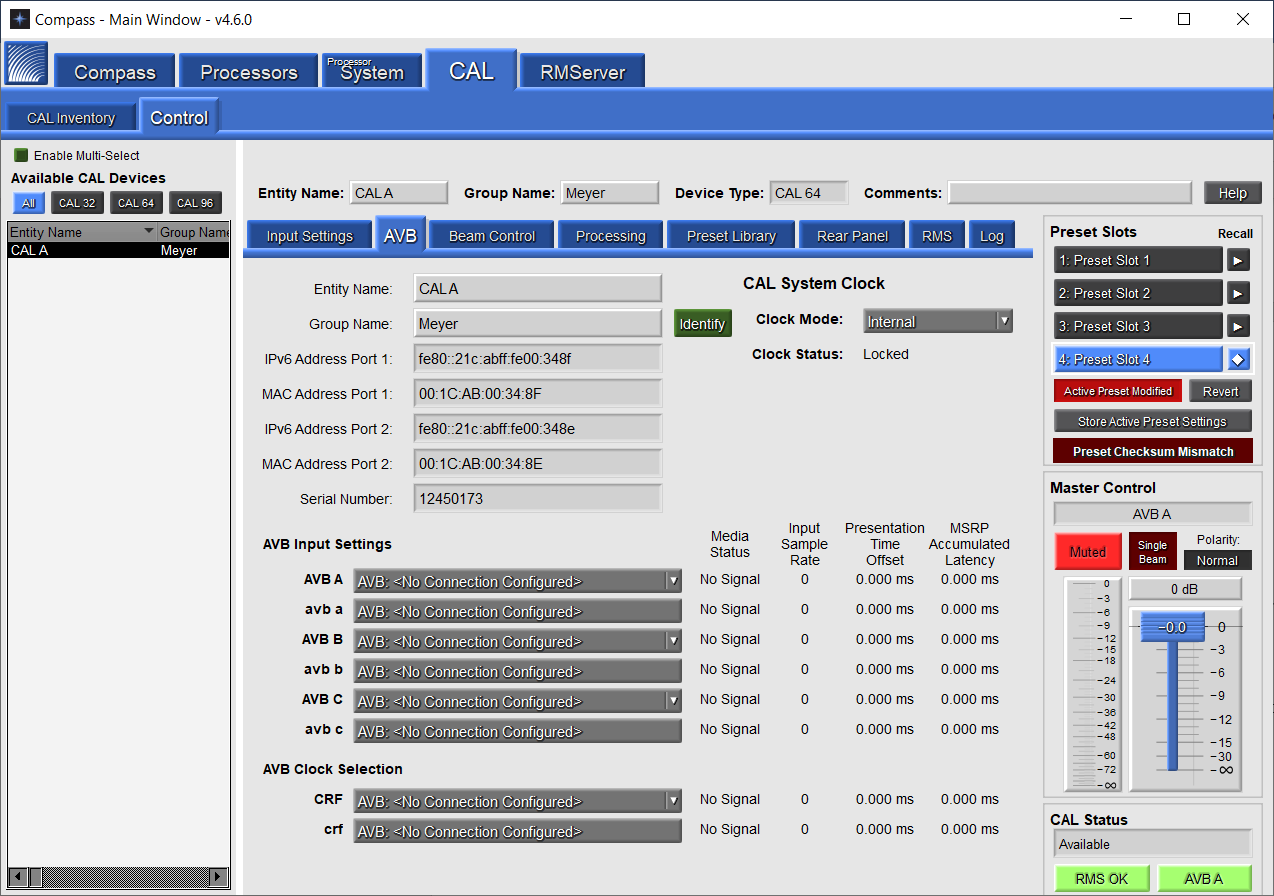Open the Preset Library tab
This screenshot has height=896, width=1274.
click(731, 236)
